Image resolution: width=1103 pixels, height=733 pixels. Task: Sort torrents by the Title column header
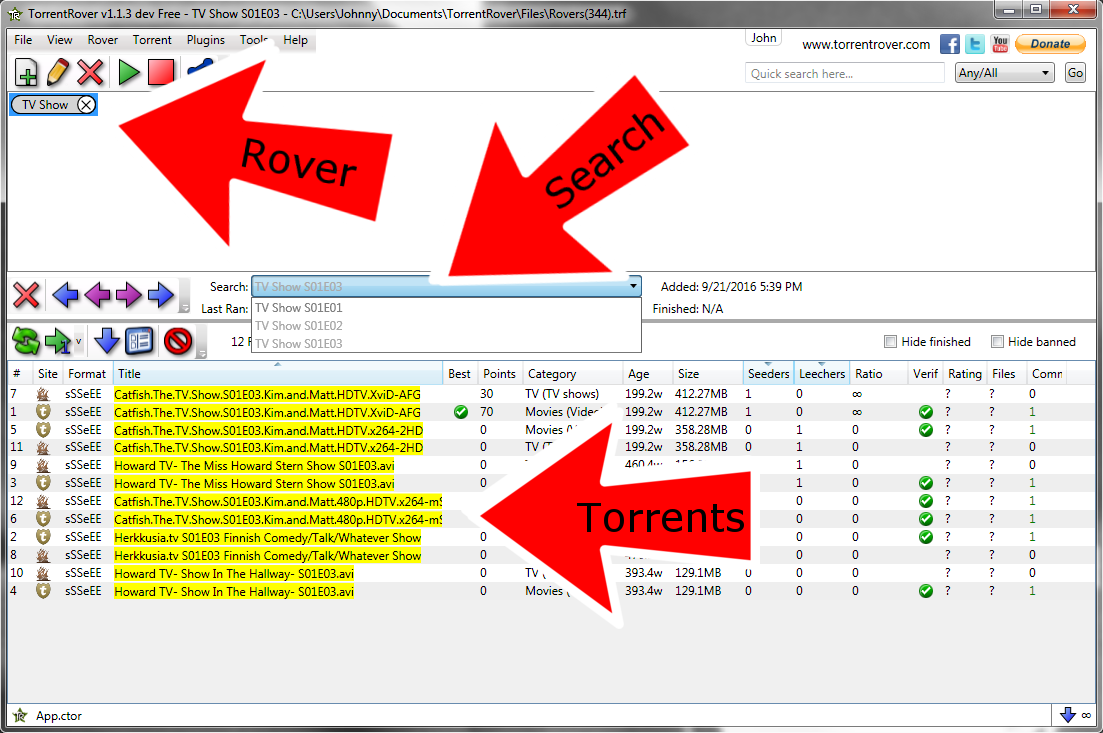(x=278, y=374)
